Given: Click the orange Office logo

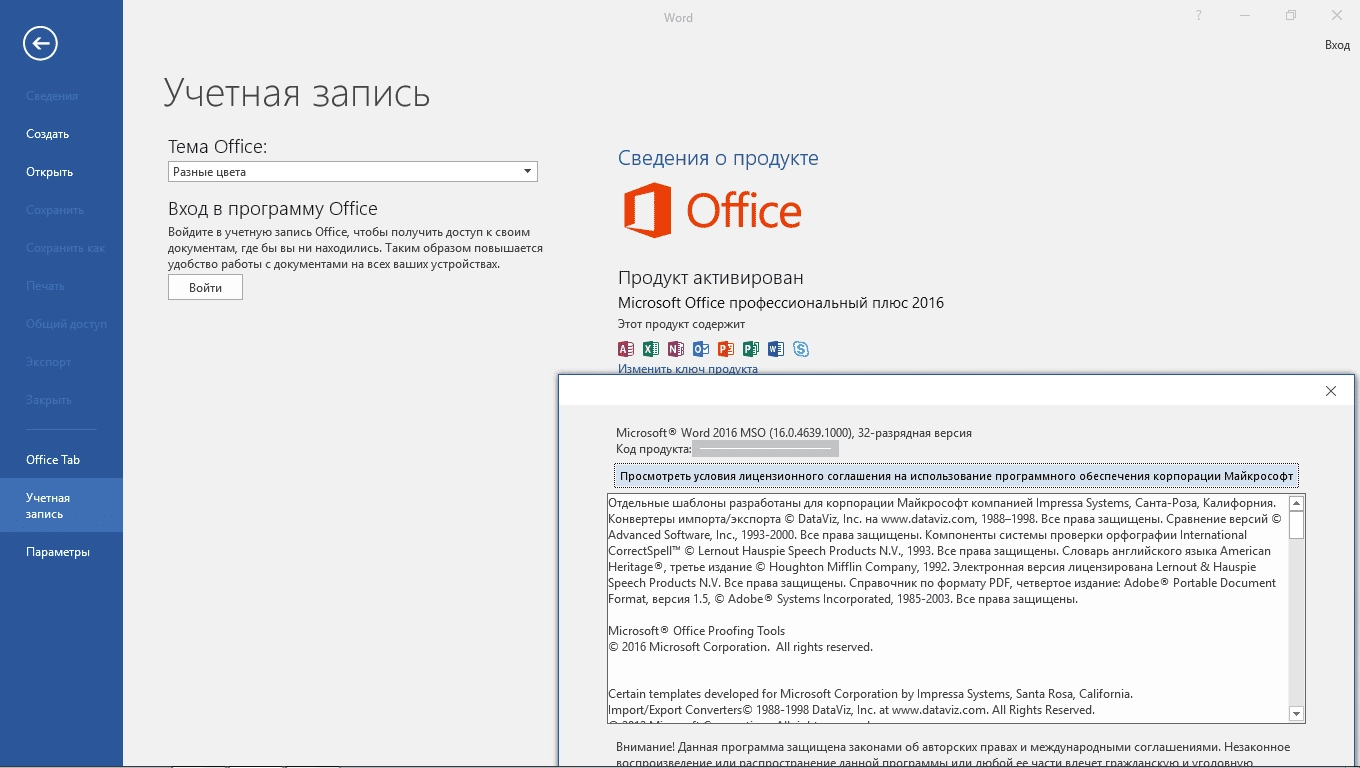Looking at the screenshot, I should pyautogui.click(x=712, y=210).
